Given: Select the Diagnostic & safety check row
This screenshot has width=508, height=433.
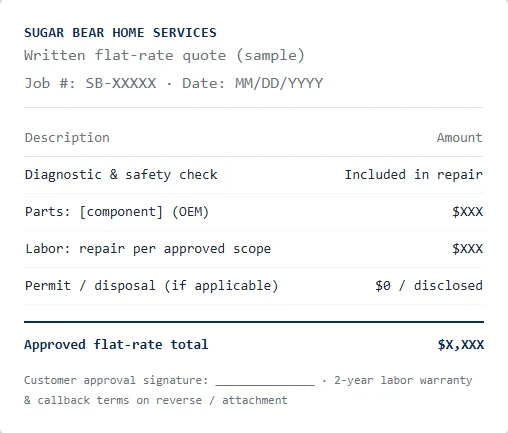Looking at the screenshot, I should 254,175.
